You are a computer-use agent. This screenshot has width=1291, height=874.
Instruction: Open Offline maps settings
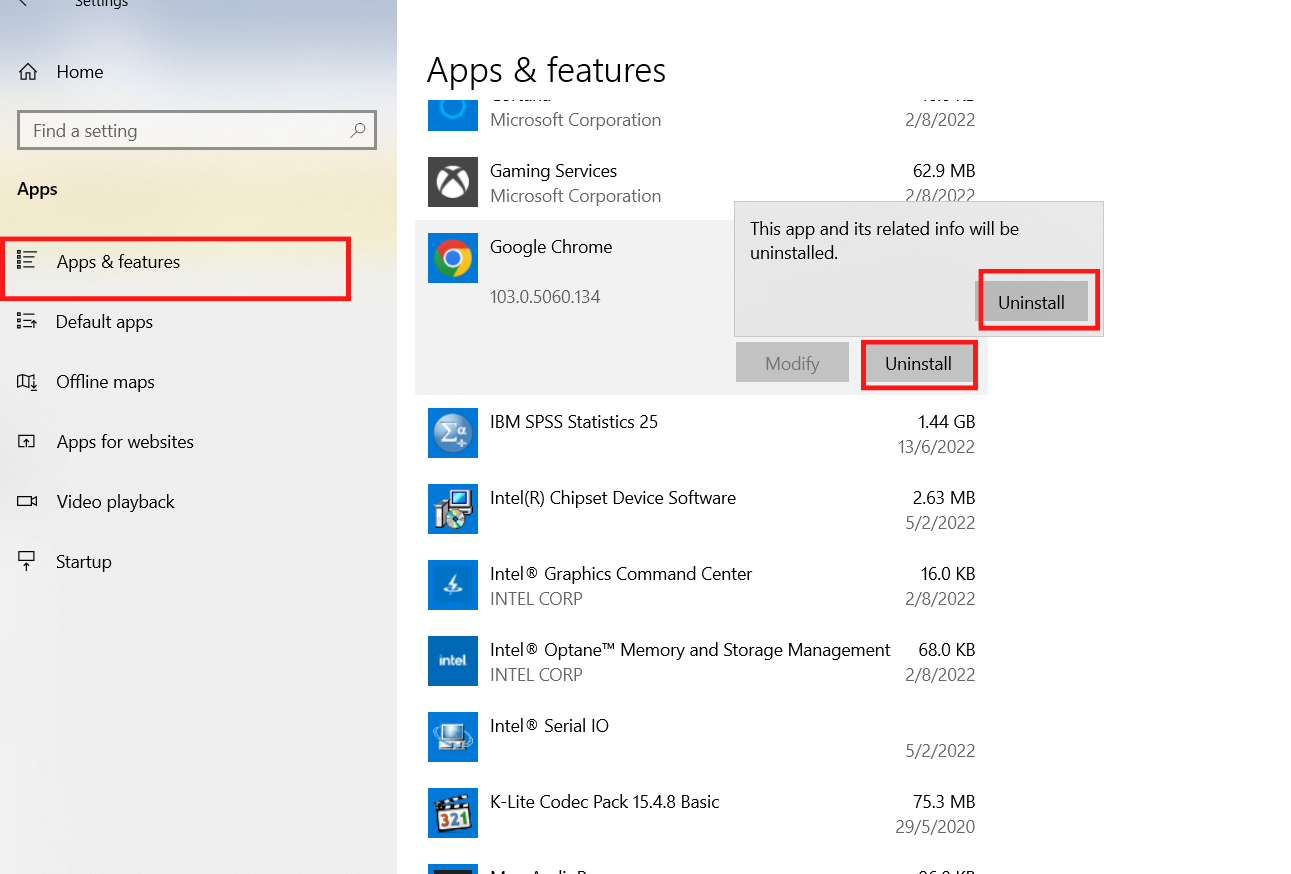point(105,382)
